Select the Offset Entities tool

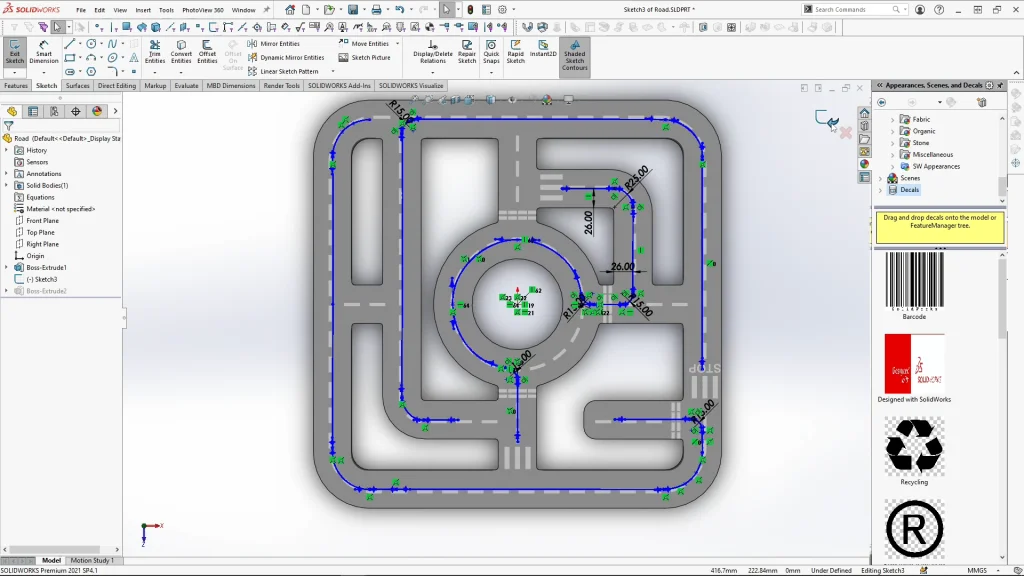tap(207, 52)
